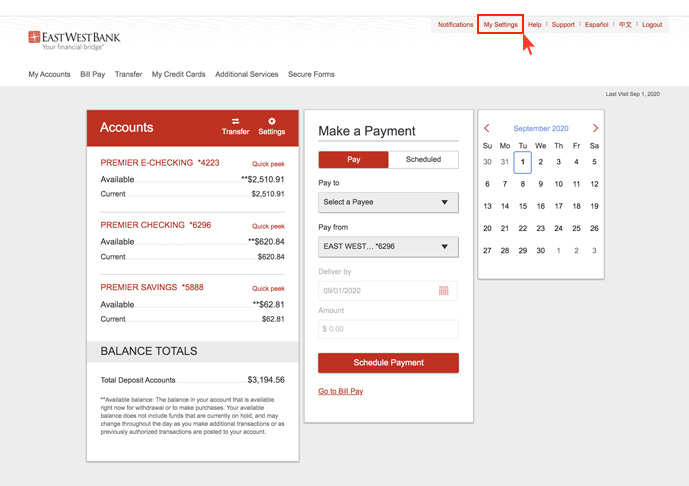Select September 30 in the calendar

click(x=540, y=250)
